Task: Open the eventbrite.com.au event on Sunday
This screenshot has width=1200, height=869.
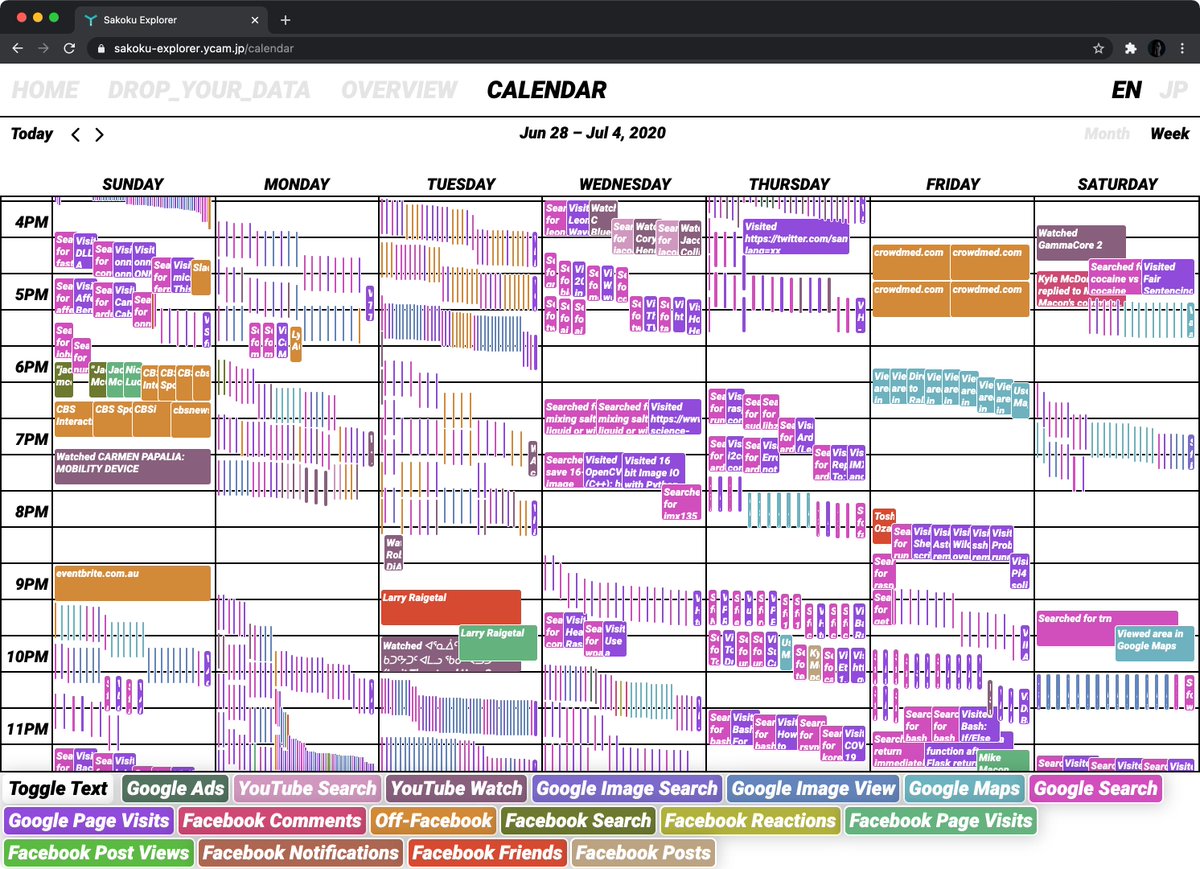Action: 132,583
